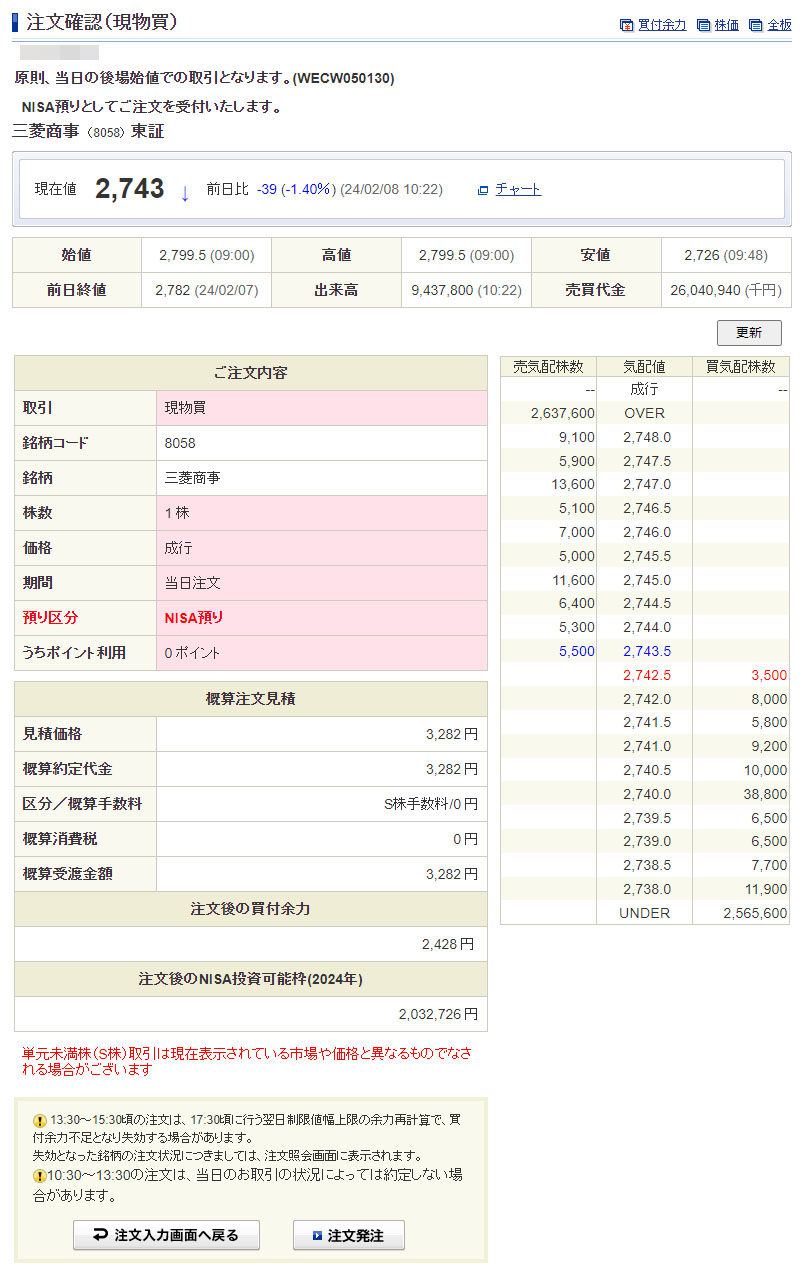Click the warning icon beside the 13:30～15:30 notice
The image size is (804, 1275).
40,1121
